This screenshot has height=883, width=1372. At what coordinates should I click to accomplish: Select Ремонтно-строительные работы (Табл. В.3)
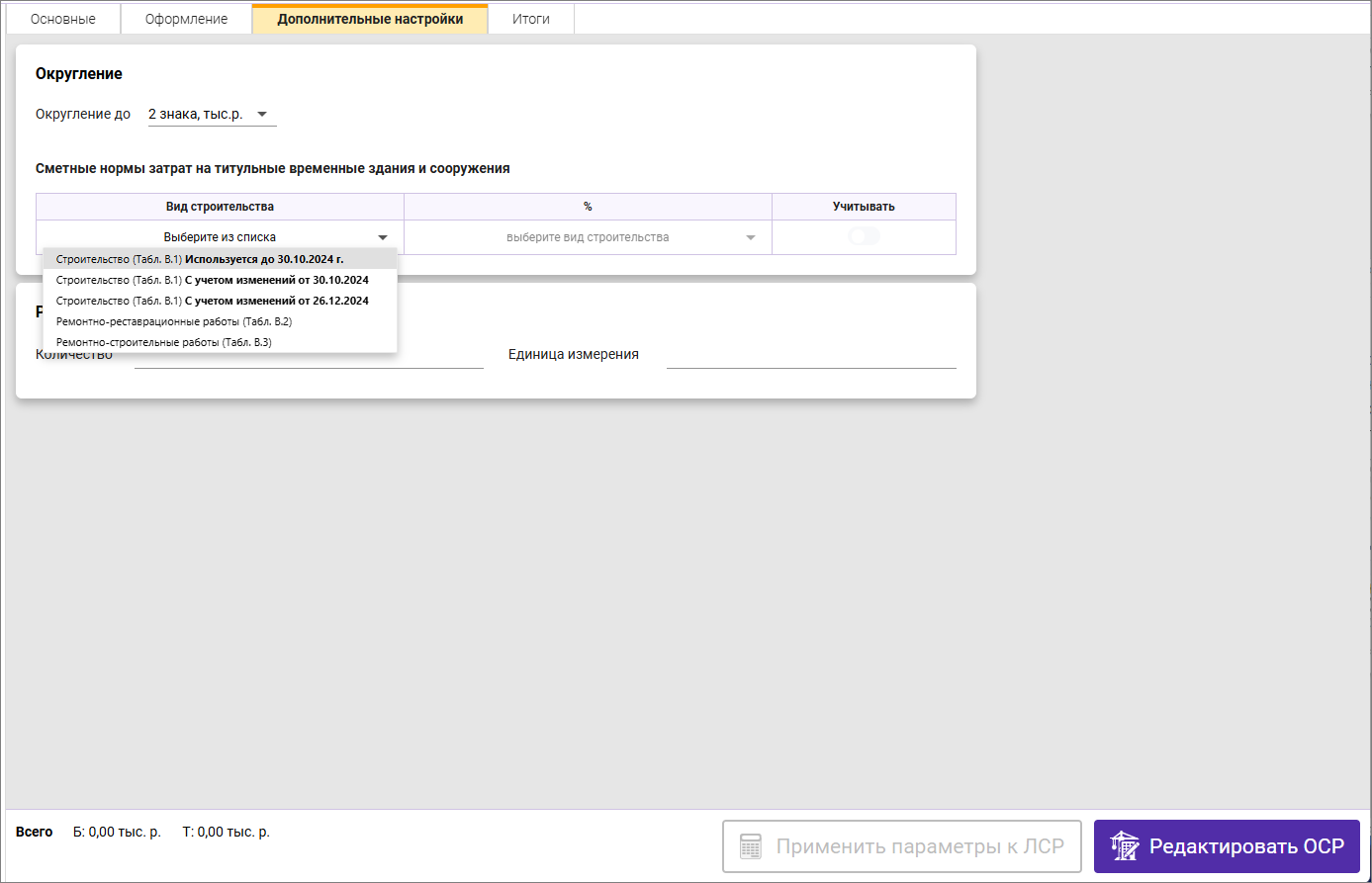(x=164, y=342)
